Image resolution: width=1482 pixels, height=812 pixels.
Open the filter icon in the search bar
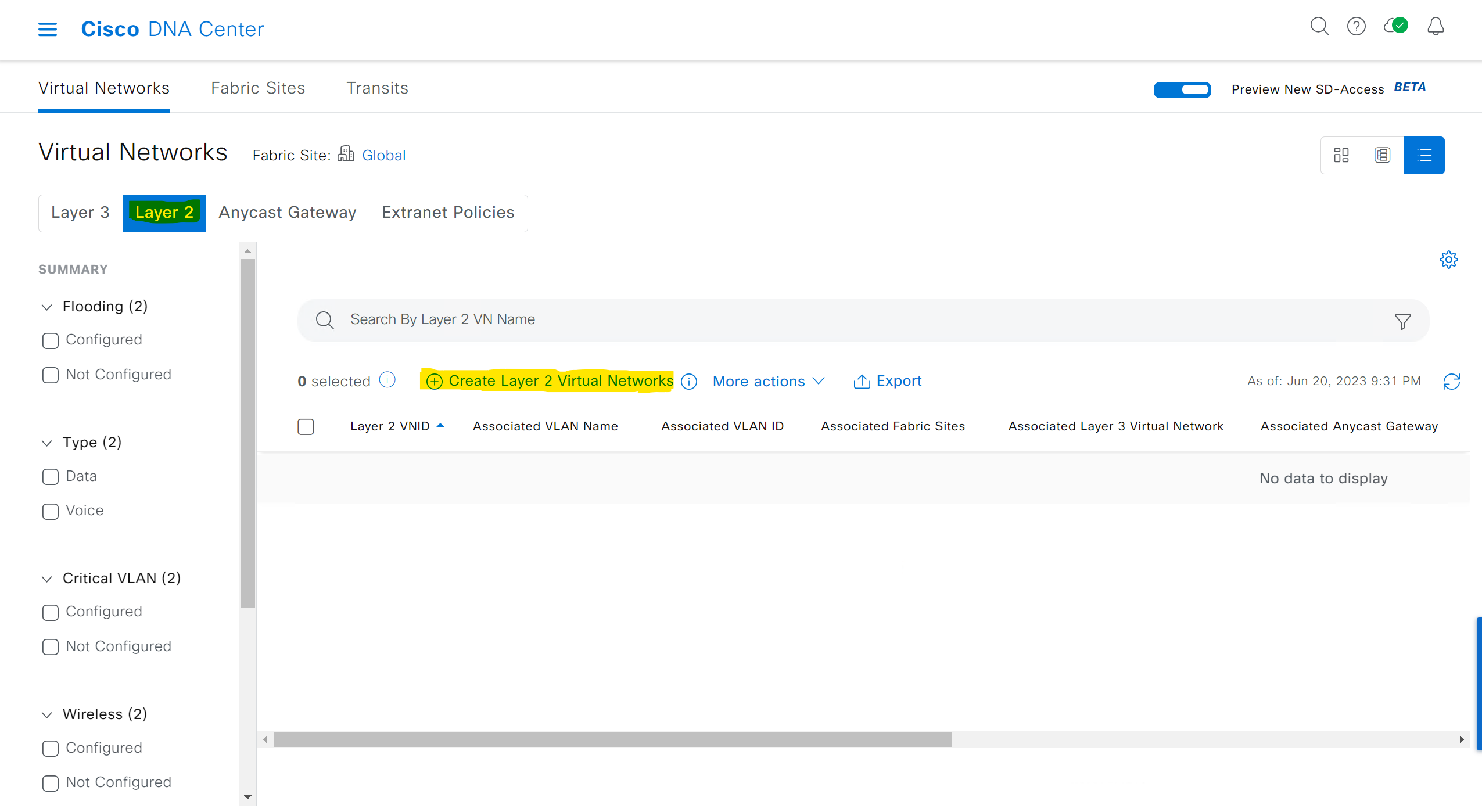(1402, 321)
